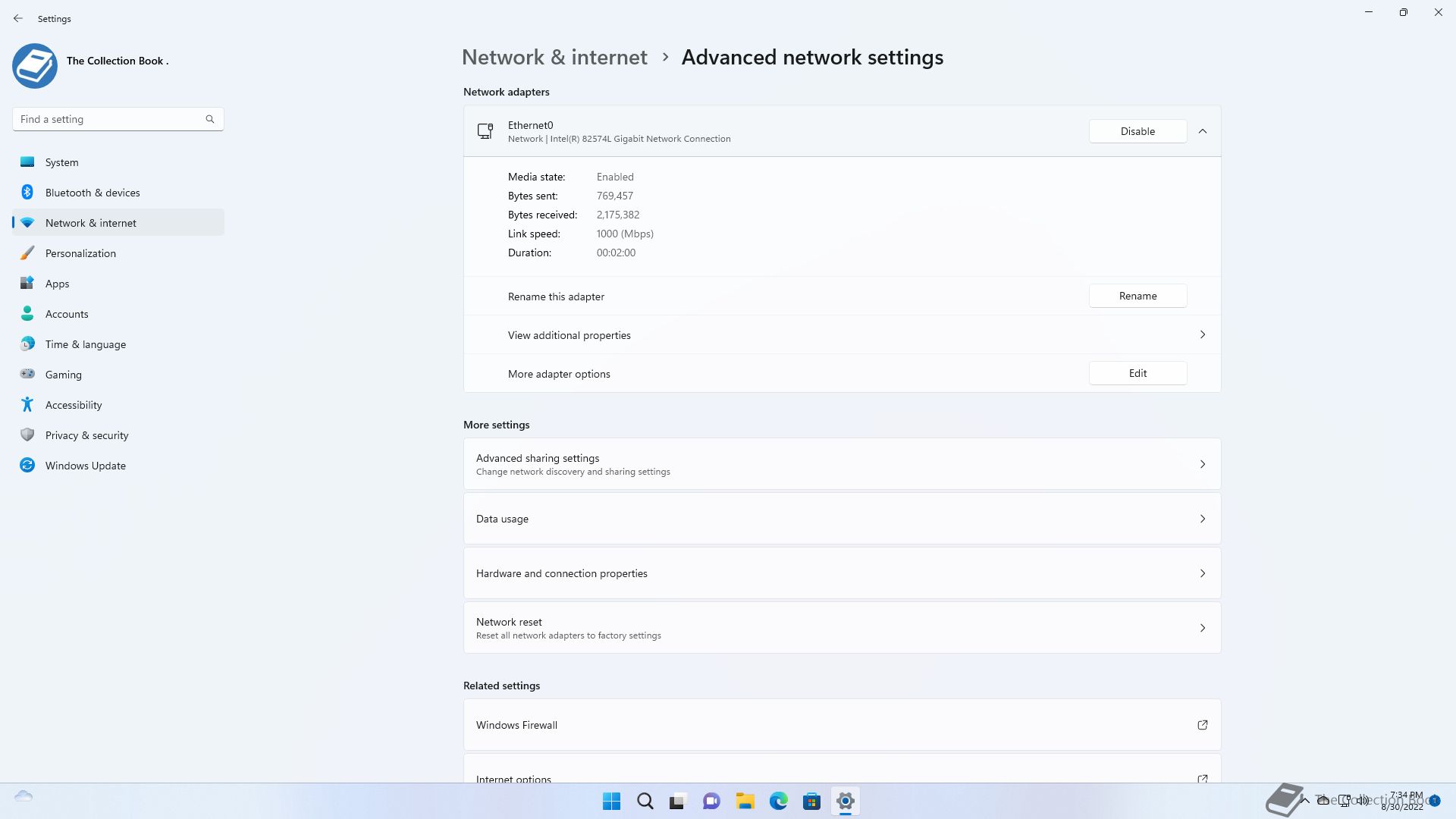Open Microsoft Edge from the taskbar
The height and width of the screenshot is (819, 1456).
tap(778, 802)
